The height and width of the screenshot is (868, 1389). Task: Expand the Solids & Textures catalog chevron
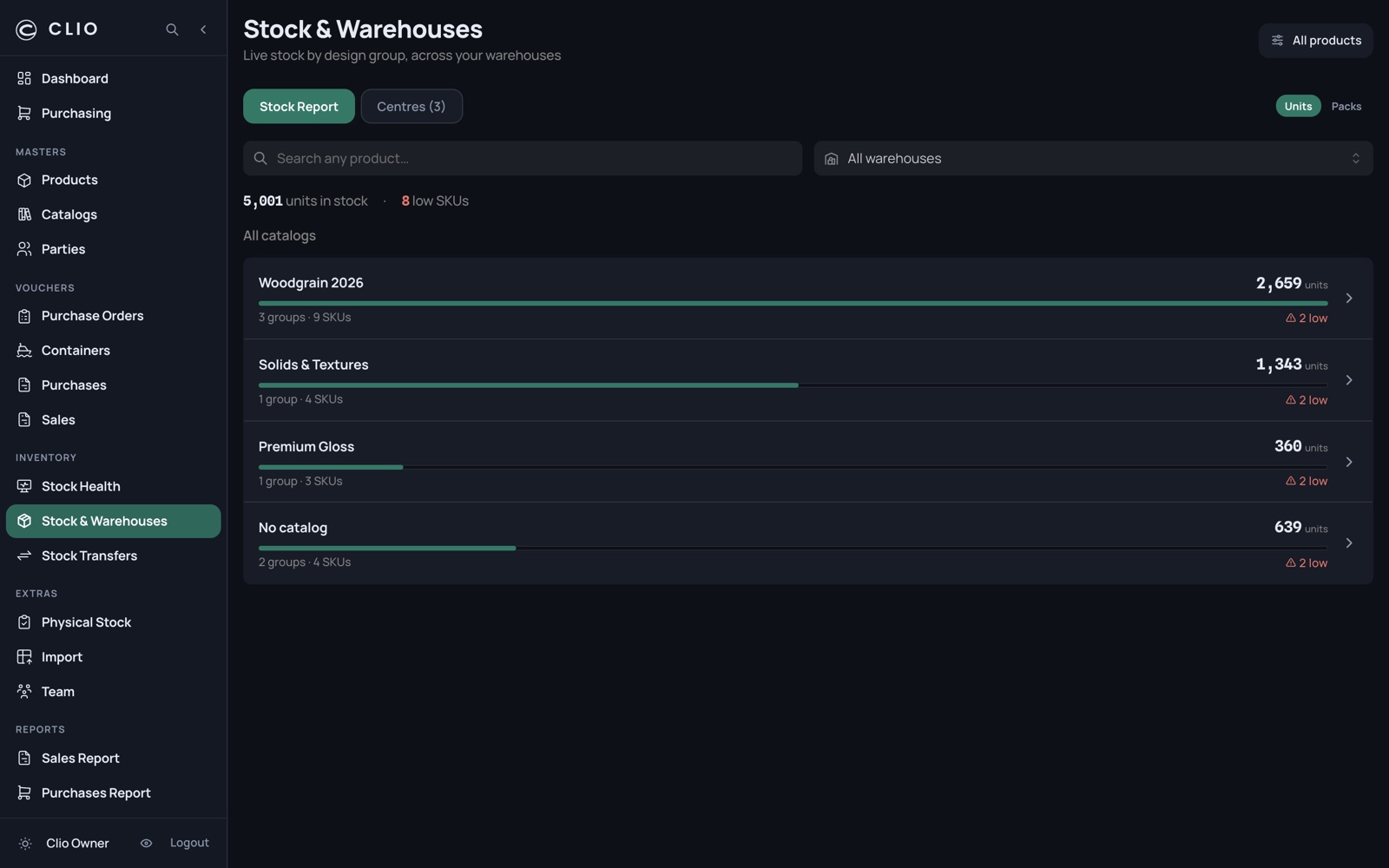[1349, 380]
